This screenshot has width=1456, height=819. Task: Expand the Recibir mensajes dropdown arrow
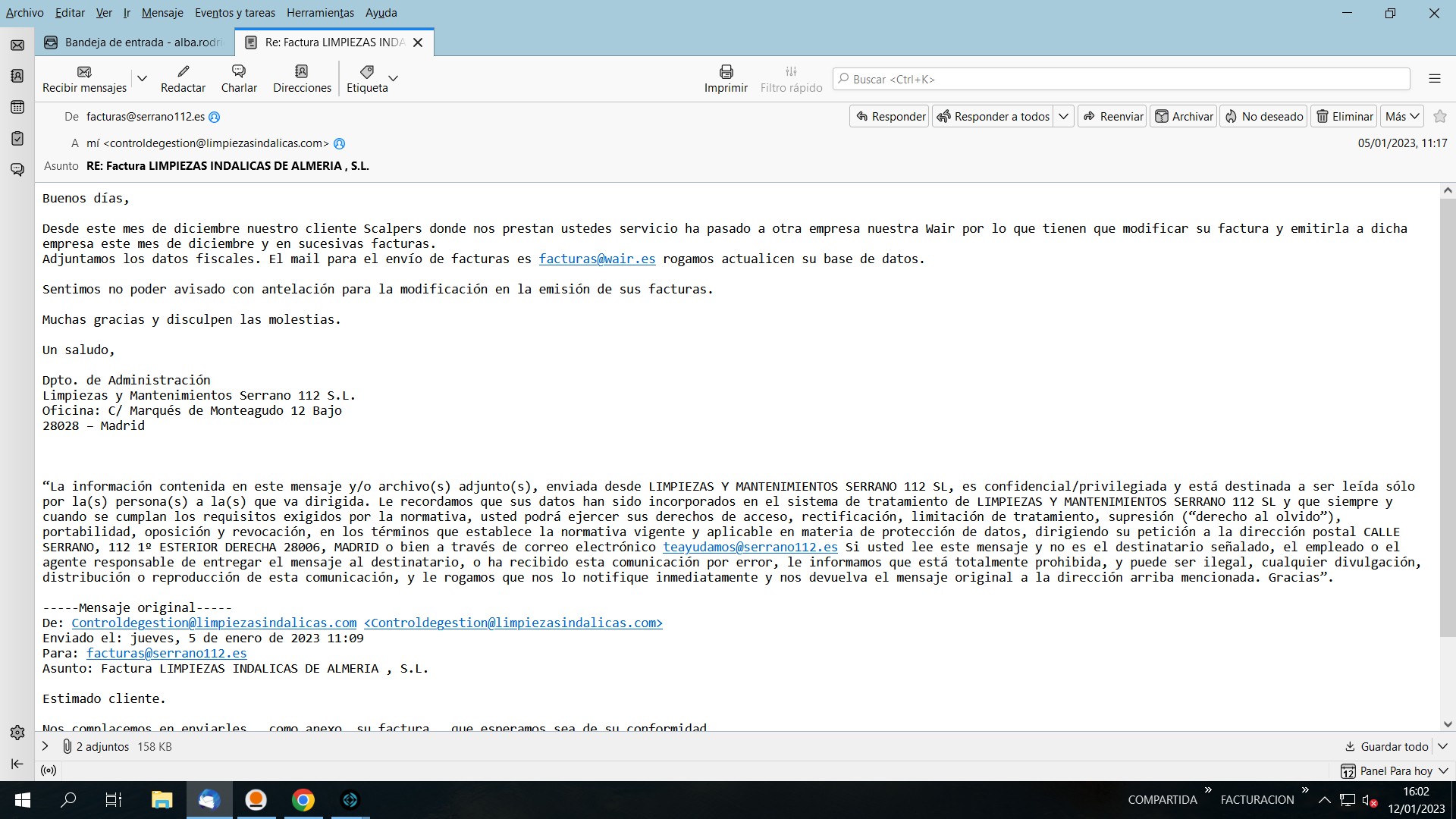[142, 78]
